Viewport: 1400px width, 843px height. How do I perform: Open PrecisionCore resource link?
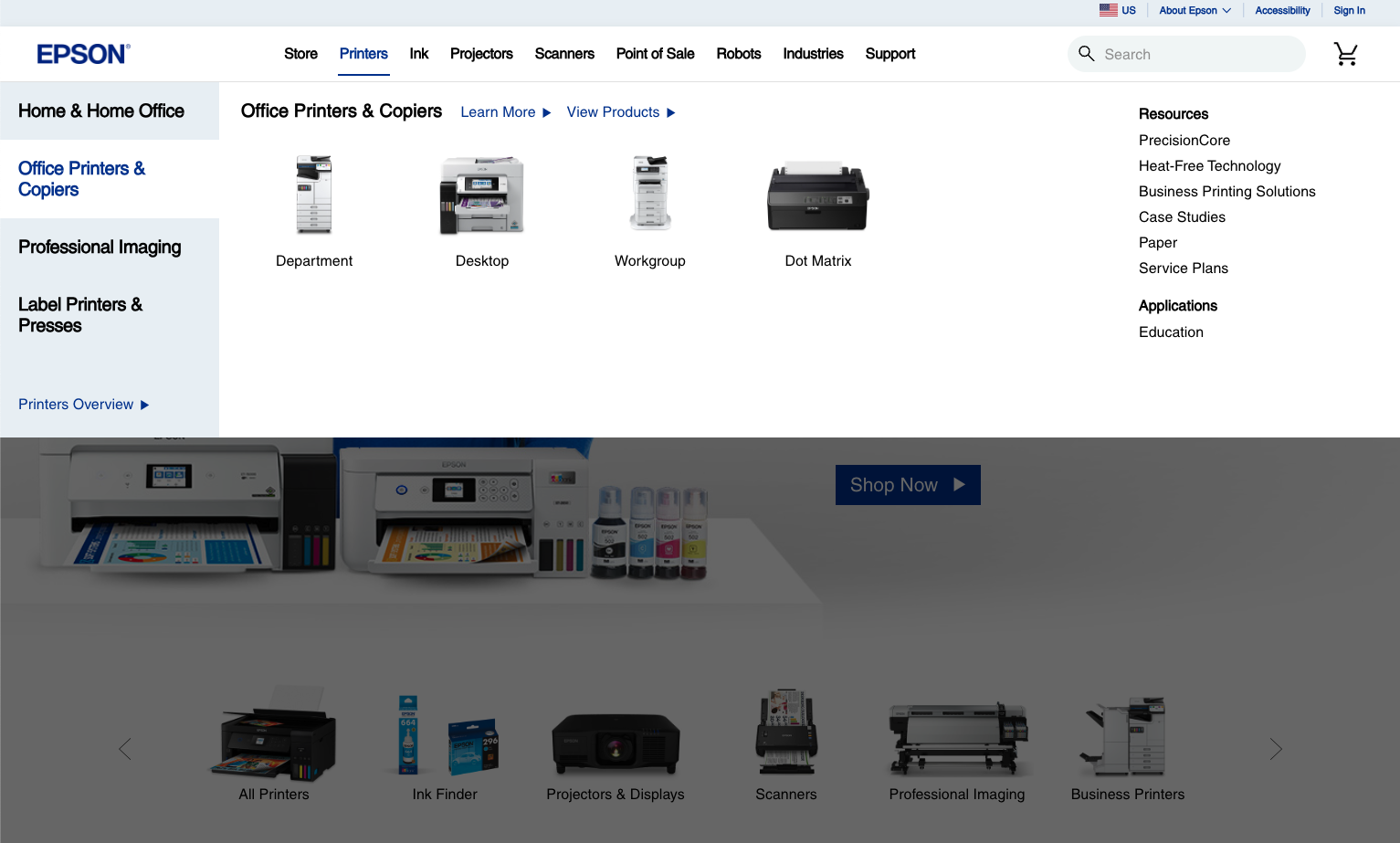pos(1184,141)
